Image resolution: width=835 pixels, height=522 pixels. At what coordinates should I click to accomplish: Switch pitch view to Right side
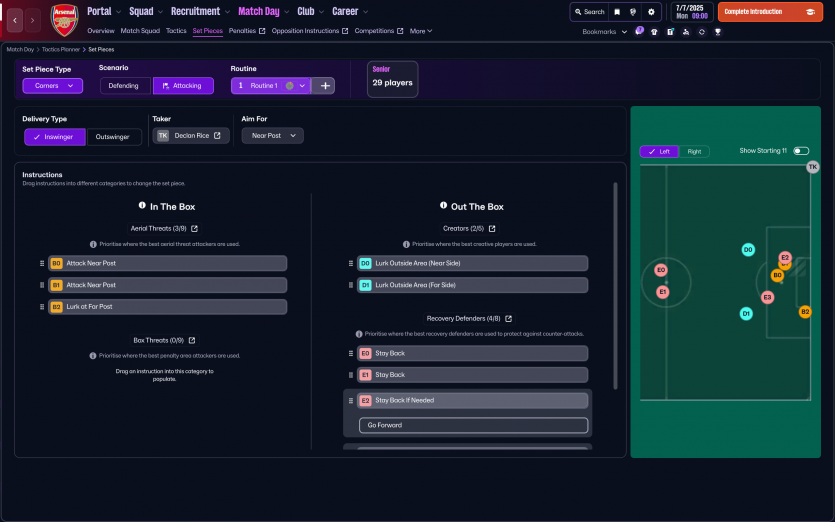click(x=694, y=152)
